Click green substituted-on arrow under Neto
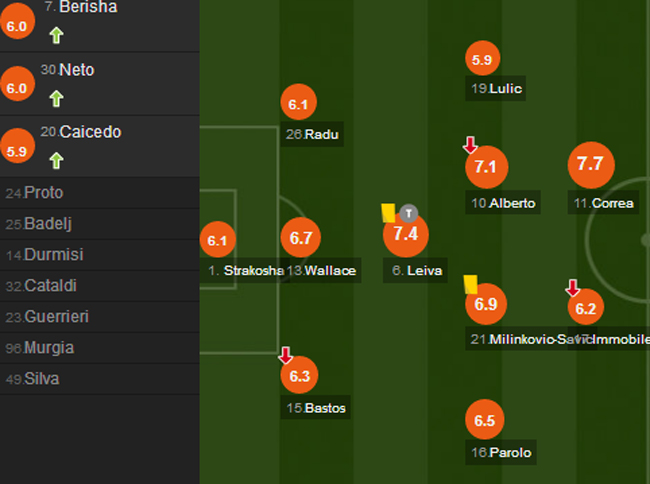Image resolution: width=650 pixels, height=484 pixels. click(x=56, y=98)
